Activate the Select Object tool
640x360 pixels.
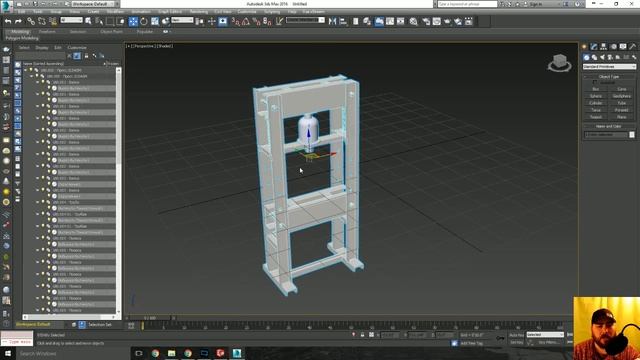[x=88, y=21]
